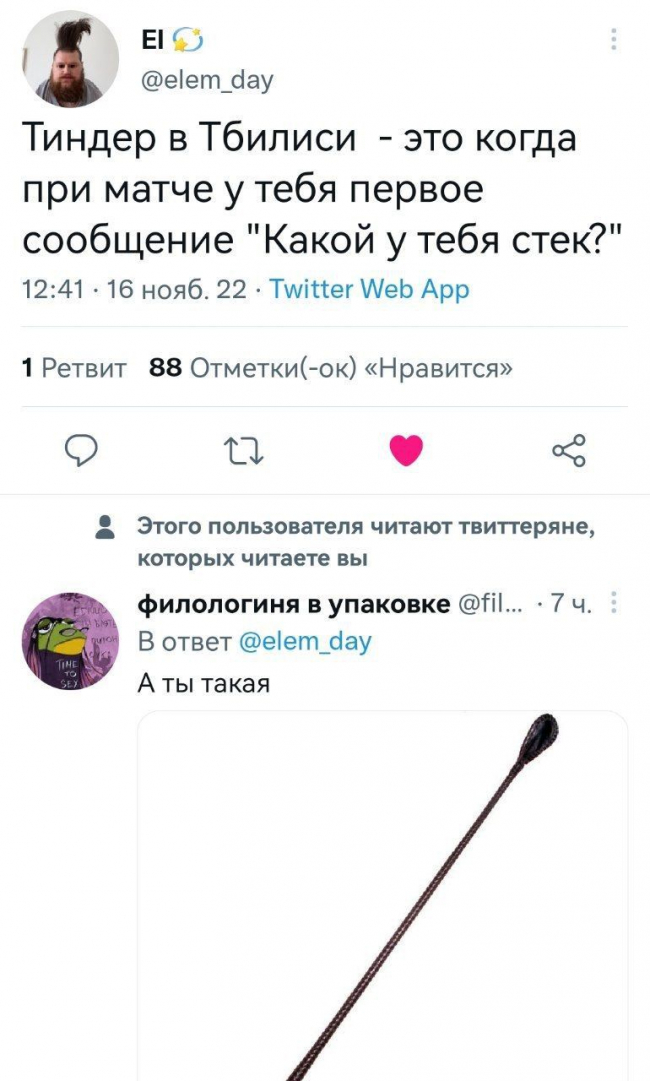Open the Twitter Web App link
Viewport: 650px width, 1081px height.
pos(369,290)
